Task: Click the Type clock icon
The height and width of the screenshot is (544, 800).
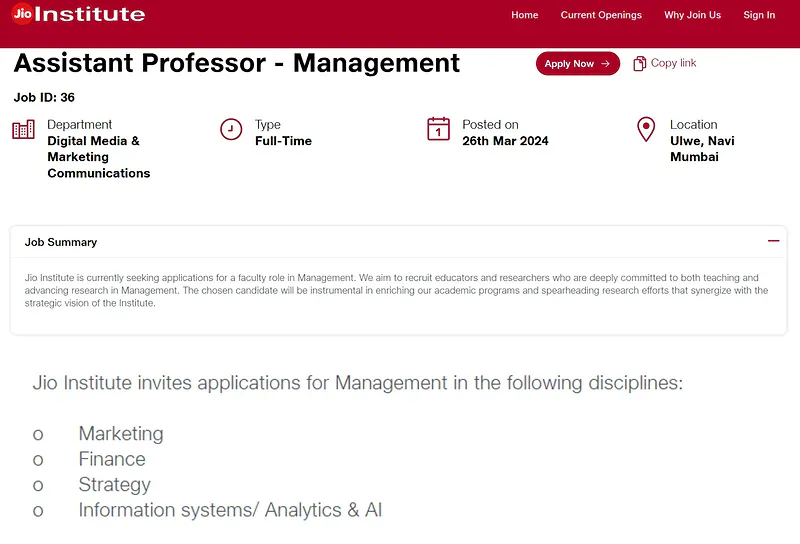Action: 231,129
